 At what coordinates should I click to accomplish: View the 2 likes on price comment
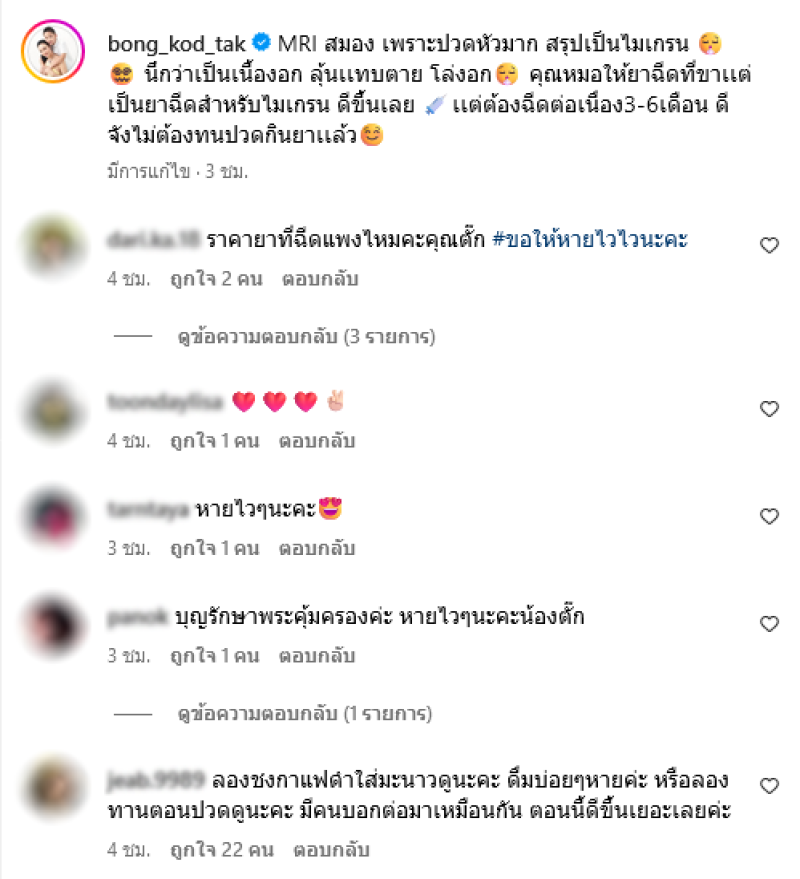[x=216, y=279]
